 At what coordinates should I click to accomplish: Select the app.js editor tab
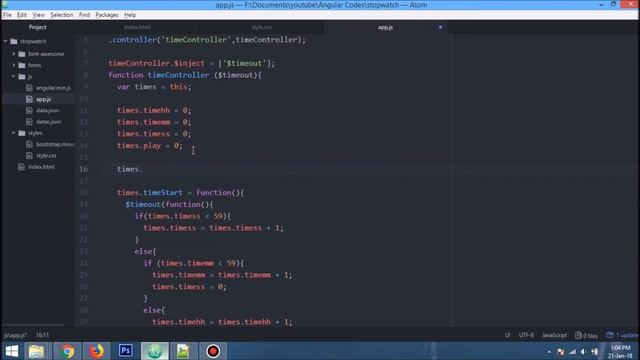(385, 27)
